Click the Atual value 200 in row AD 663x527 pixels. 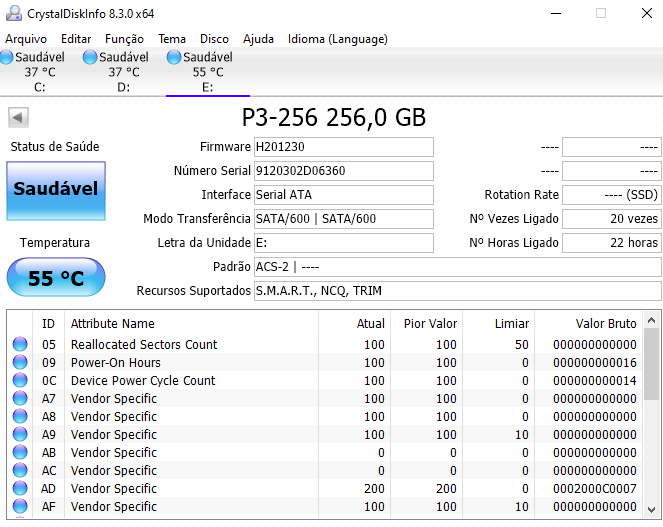374,489
